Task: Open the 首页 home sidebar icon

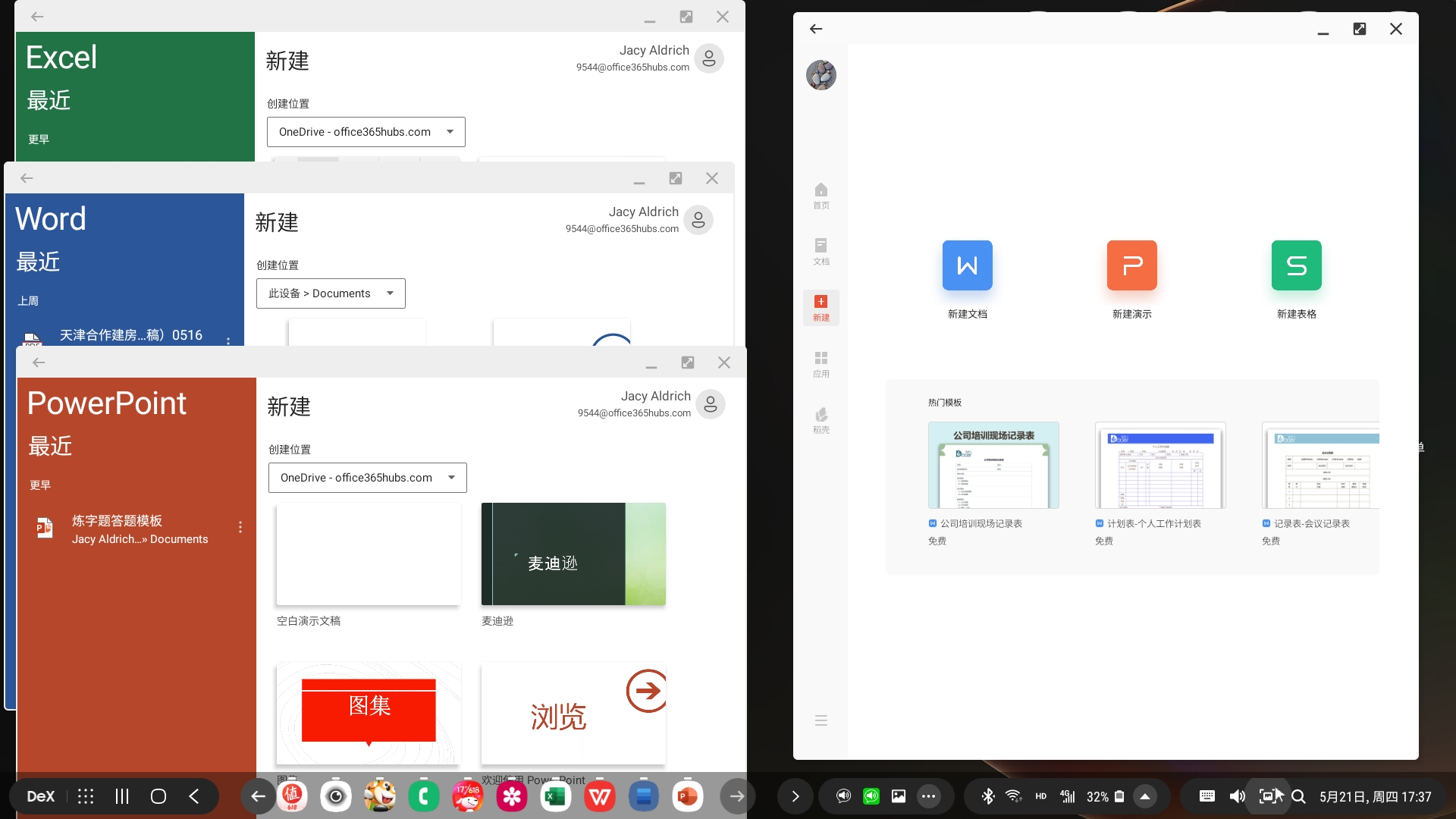Action: (x=821, y=195)
